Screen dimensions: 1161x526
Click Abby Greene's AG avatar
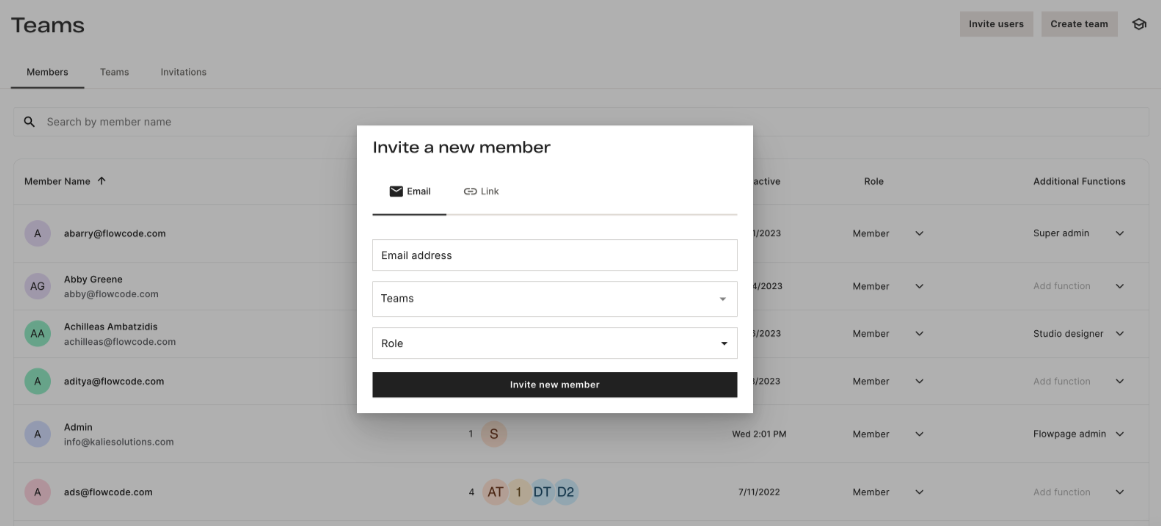coord(37,286)
